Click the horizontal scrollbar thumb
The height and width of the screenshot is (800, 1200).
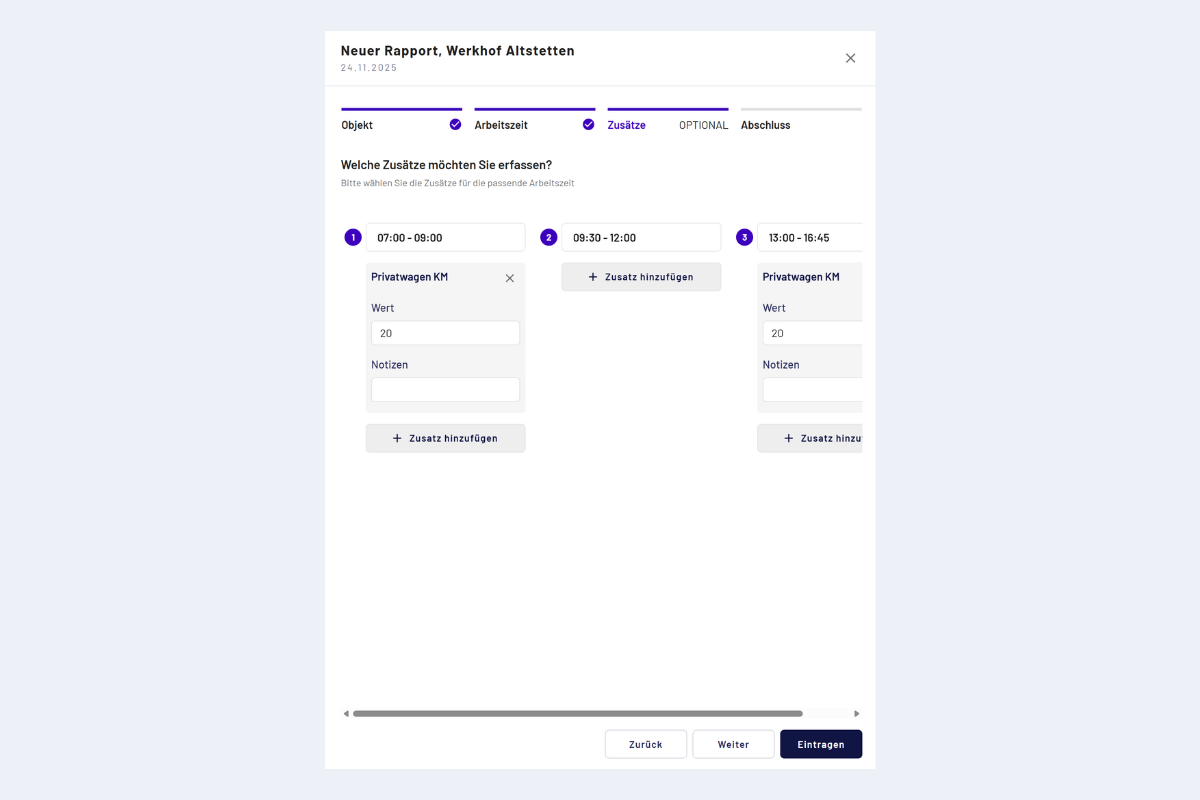[x=577, y=713]
